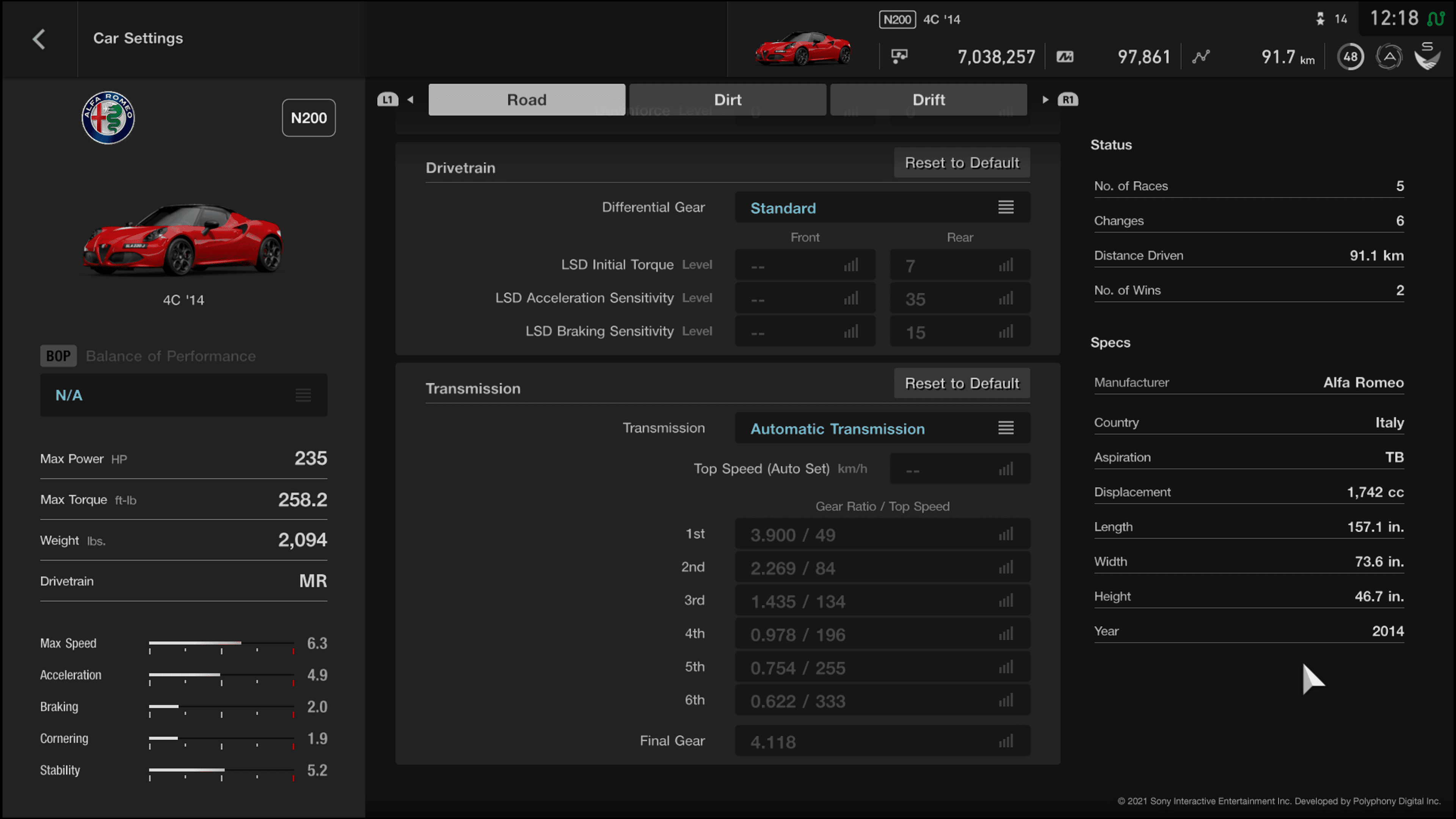This screenshot has height=819, width=1456.
Task: Click the large 4C '14 car image
Action: coord(182,240)
